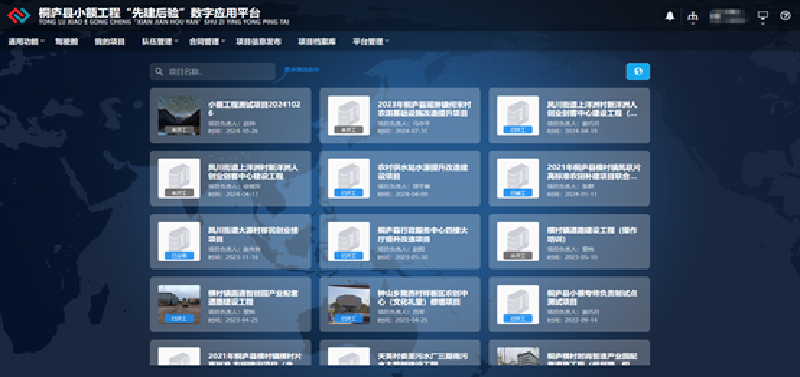This screenshot has height=377, width=800.
Task: Click the 更多筛选条件 link
Action: (x=302, y=70)
